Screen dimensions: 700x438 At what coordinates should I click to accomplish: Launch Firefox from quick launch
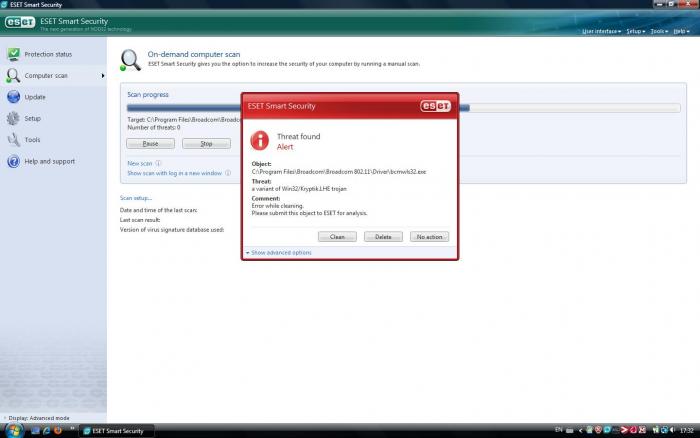pos(58,431)
